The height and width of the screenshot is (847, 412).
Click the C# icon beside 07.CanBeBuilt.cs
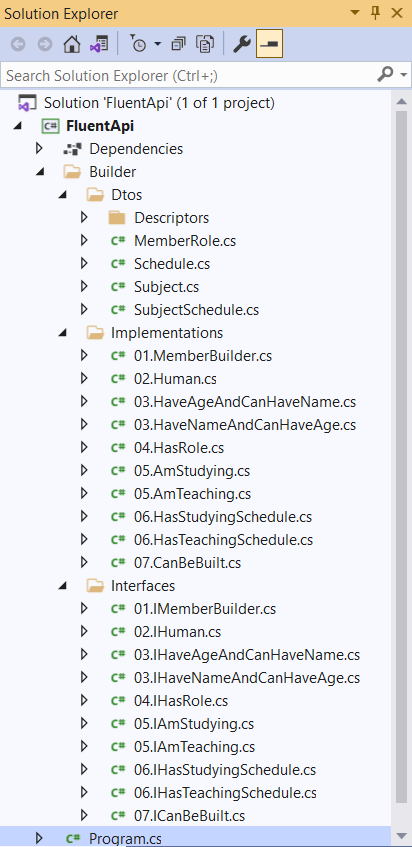(118, 563)
